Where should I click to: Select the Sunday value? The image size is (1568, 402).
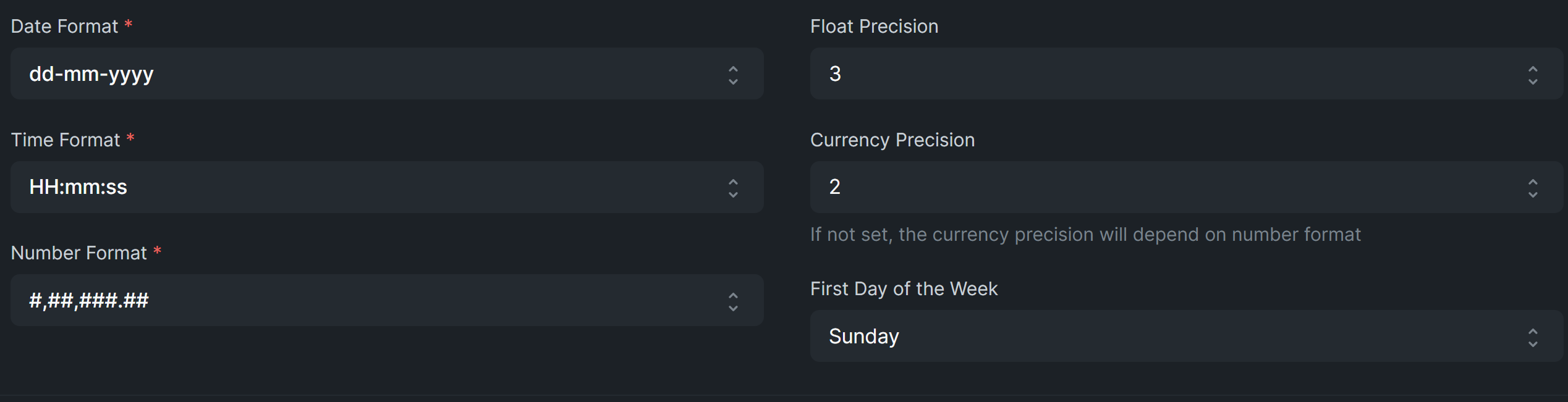[x=863, y=336]
